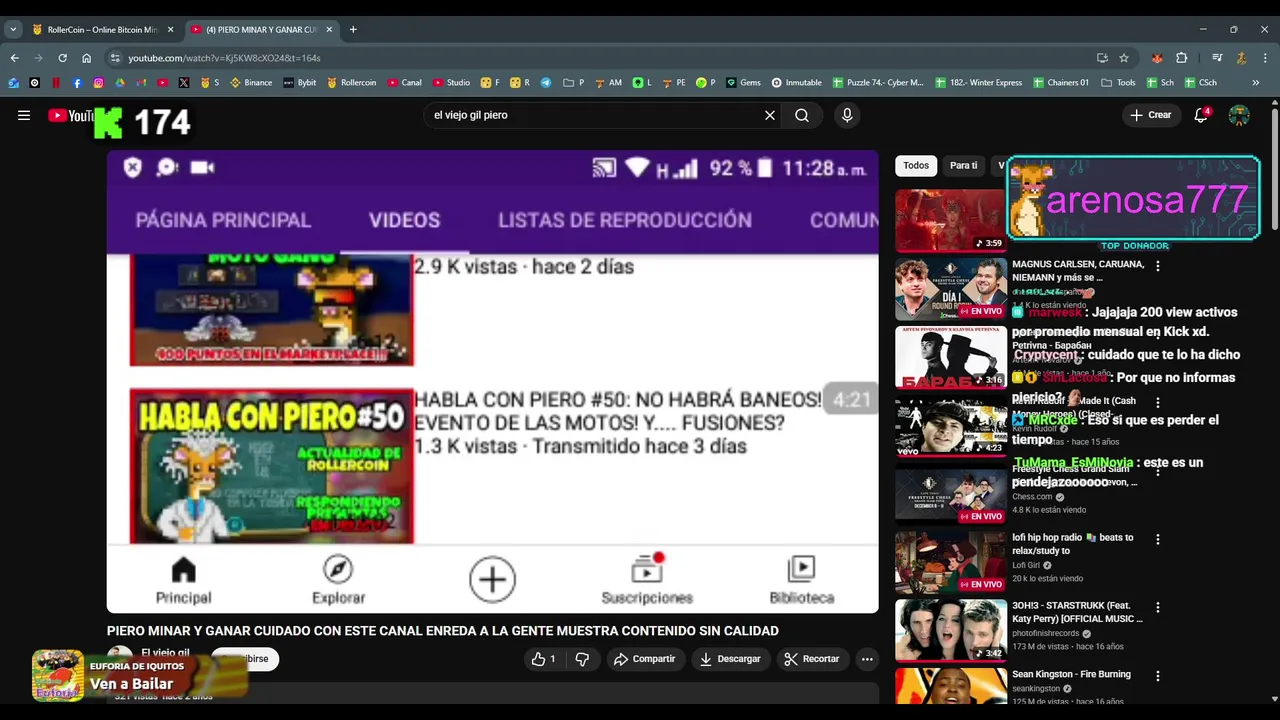Open the Telegram bookmark icon

(x=546, y=82)
